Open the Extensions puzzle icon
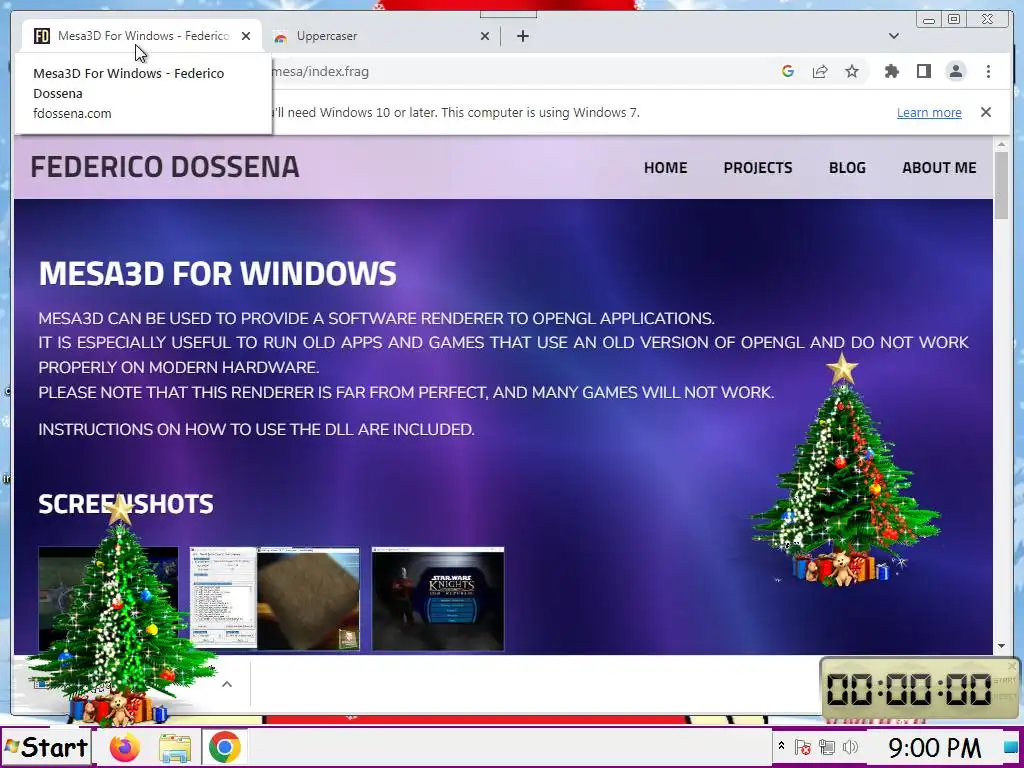The height and width of the screenshot is (768, 1024). point(891,71)
